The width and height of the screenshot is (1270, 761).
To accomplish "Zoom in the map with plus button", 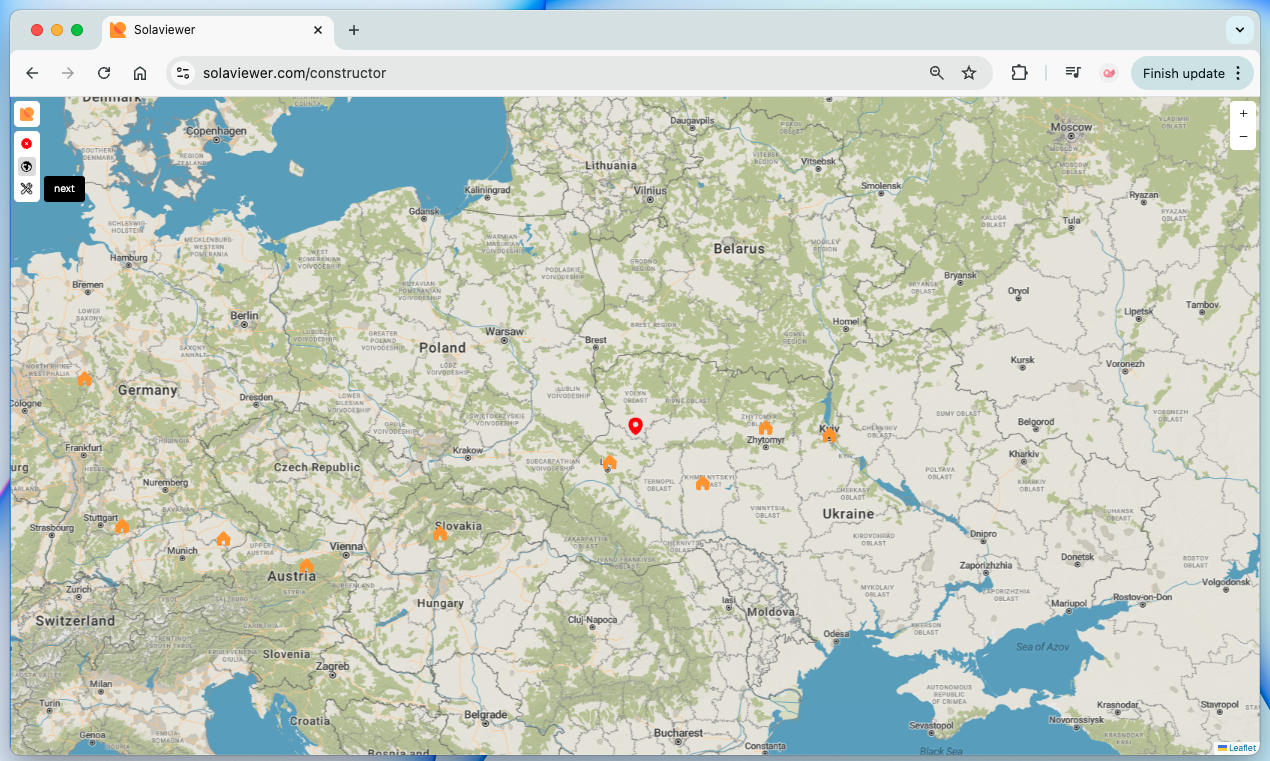I will 1243,114.
